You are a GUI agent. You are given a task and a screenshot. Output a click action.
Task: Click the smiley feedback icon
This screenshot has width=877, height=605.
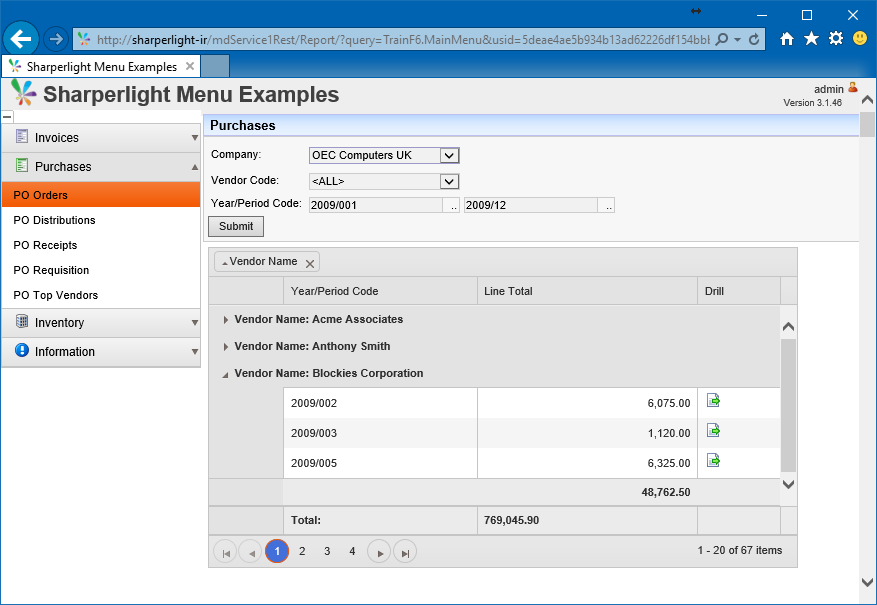point(860,39)
